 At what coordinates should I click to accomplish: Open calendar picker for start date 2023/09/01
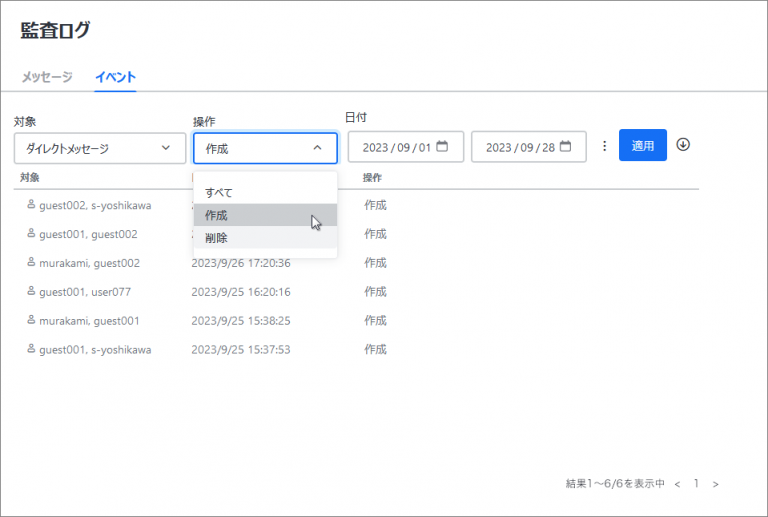click(442, 147)
